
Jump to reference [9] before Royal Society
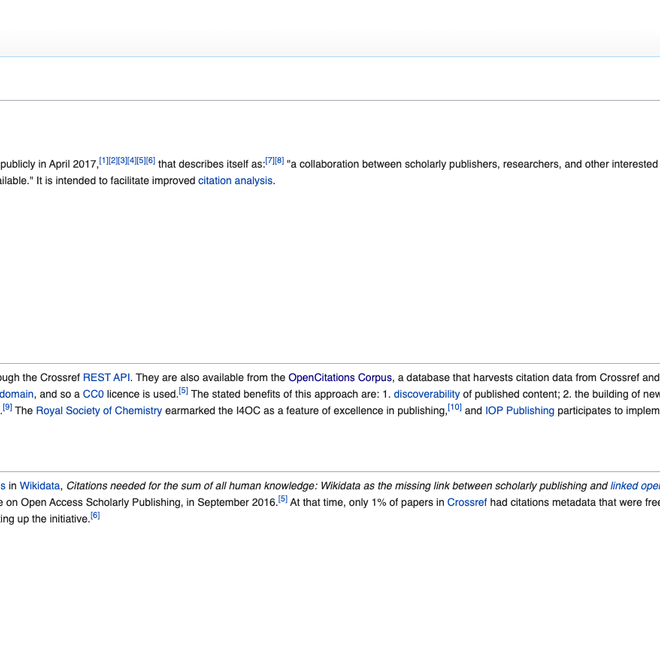point(8,407)
